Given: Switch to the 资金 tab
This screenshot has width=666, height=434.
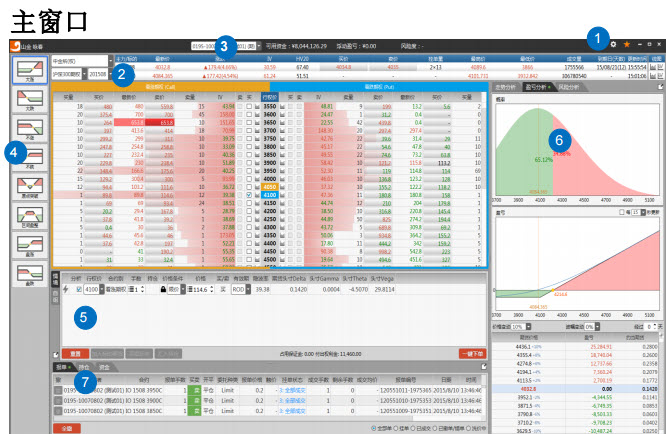Looking at the screenshot, I should (104, 367).
